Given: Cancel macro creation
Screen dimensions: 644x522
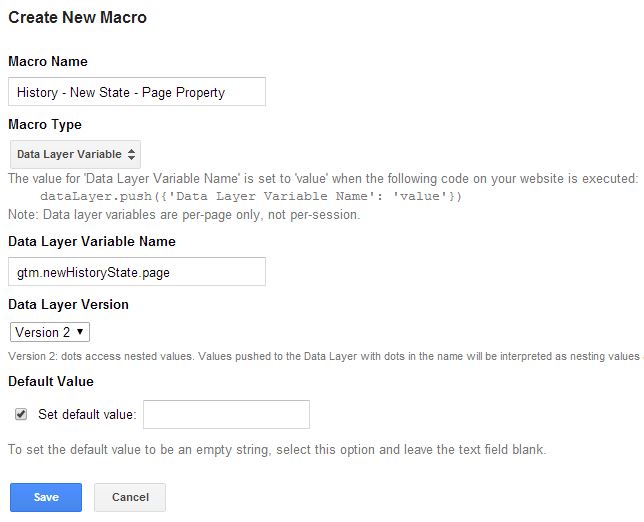Looking at the screenshot, I should [130, 497].
